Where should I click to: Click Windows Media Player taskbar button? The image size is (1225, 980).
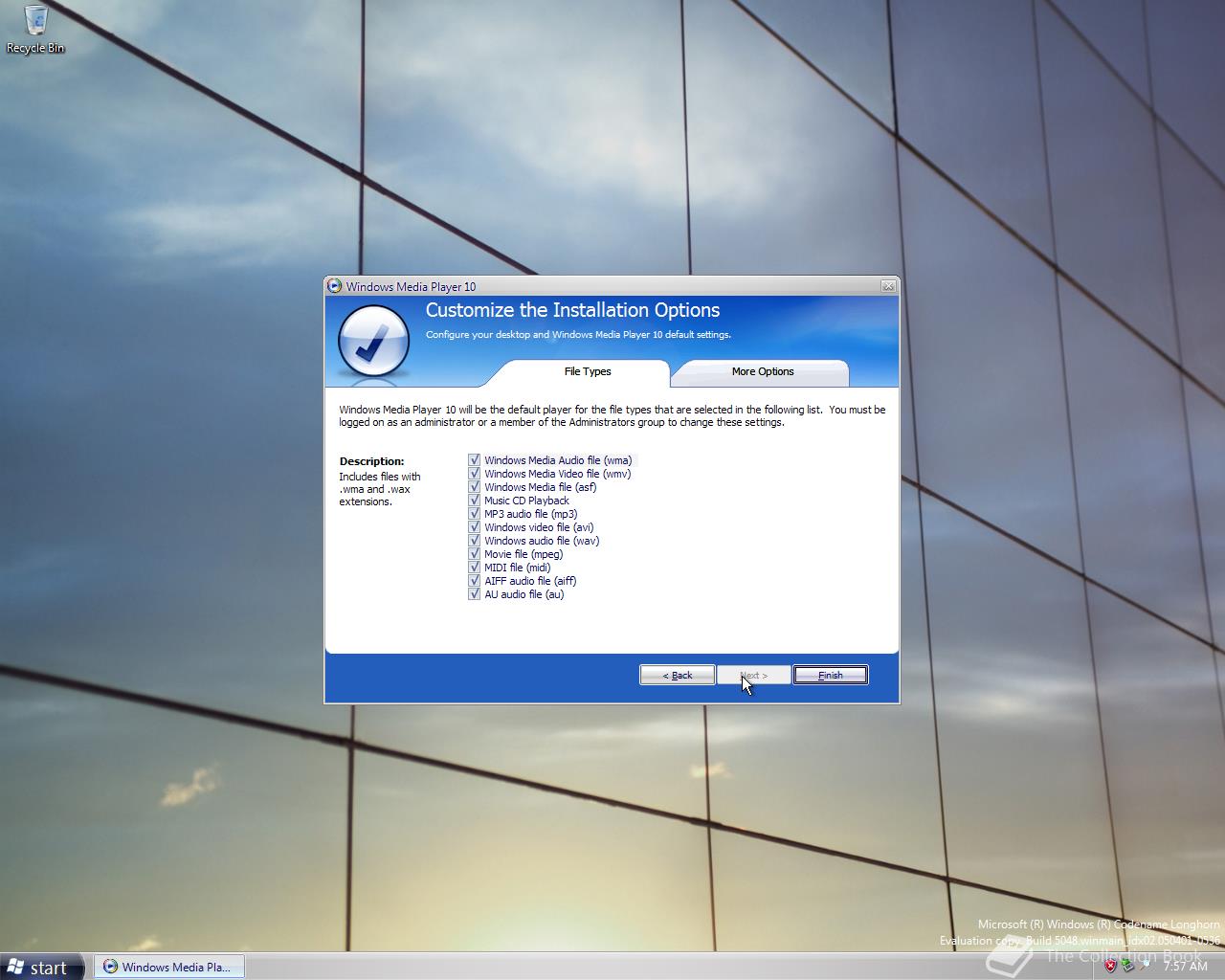(x=168, y=967)
